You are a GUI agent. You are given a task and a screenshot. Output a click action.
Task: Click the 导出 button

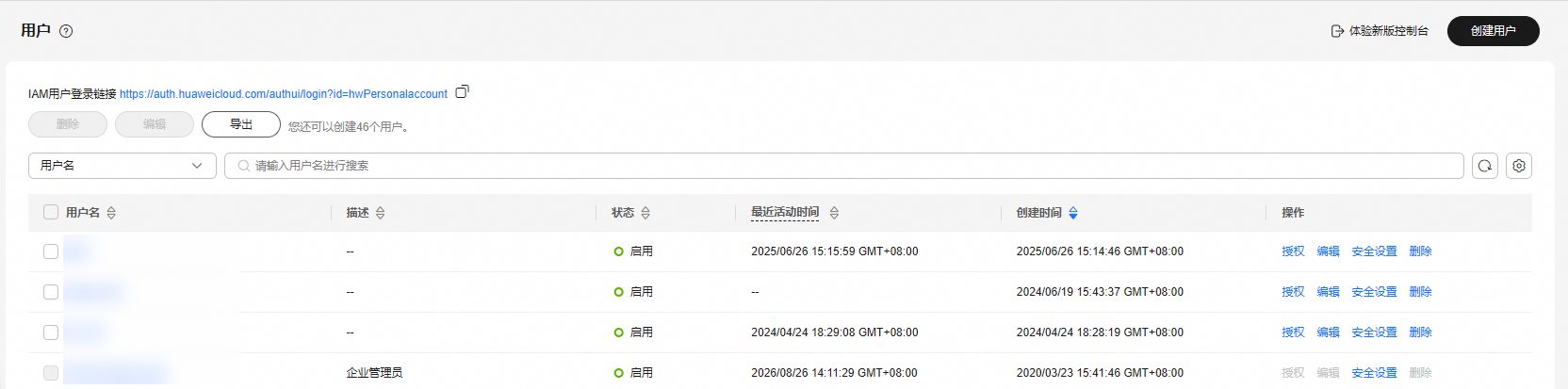(241, 124)
